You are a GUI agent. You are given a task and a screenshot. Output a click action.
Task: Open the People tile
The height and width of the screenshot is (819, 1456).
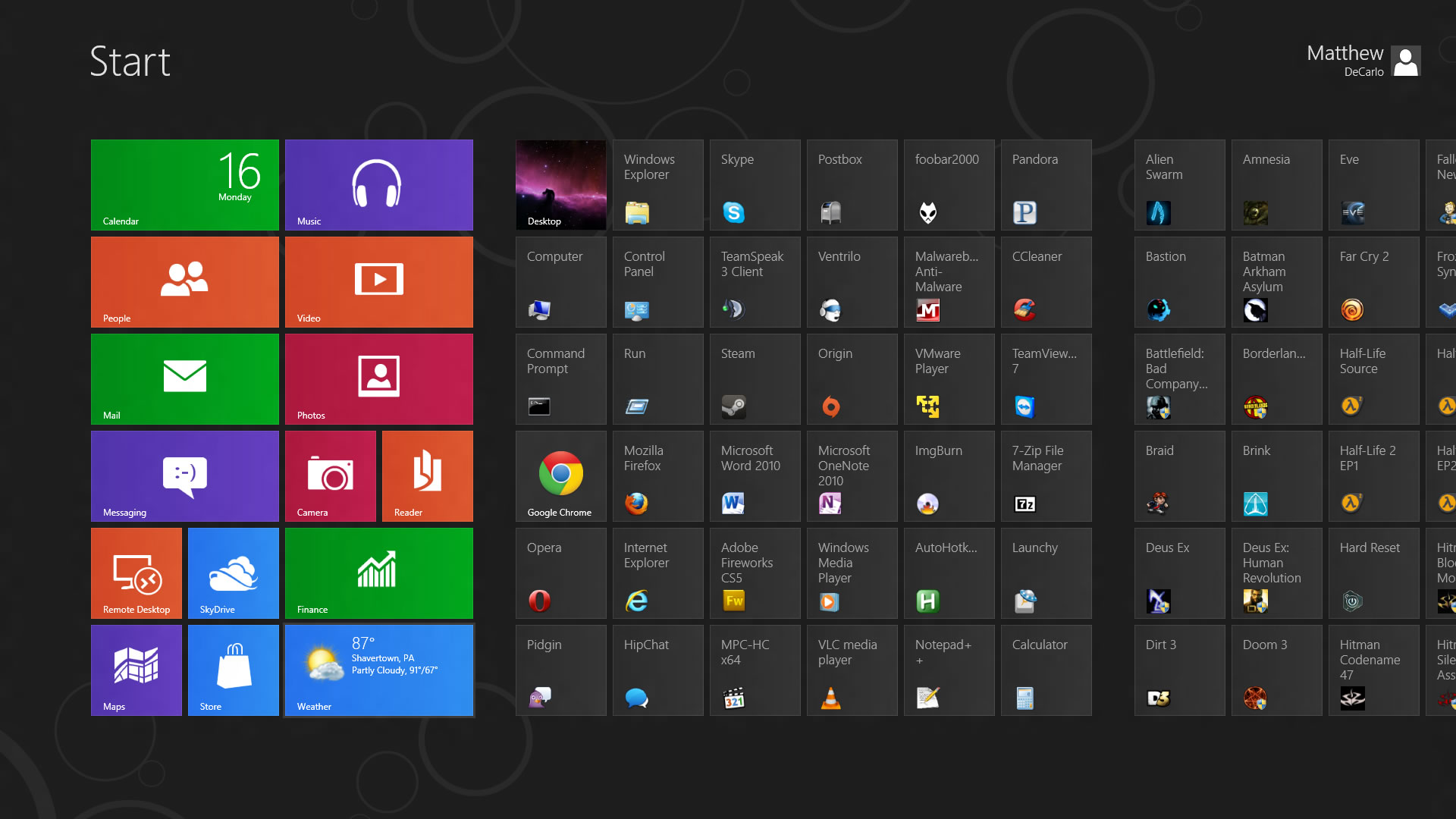tap(185, 282)
